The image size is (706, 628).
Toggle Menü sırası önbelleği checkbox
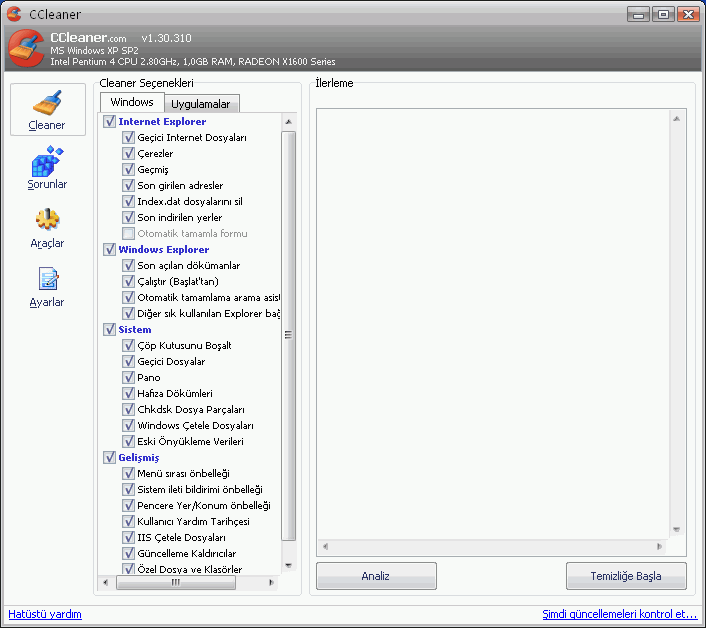click(128, 473)
